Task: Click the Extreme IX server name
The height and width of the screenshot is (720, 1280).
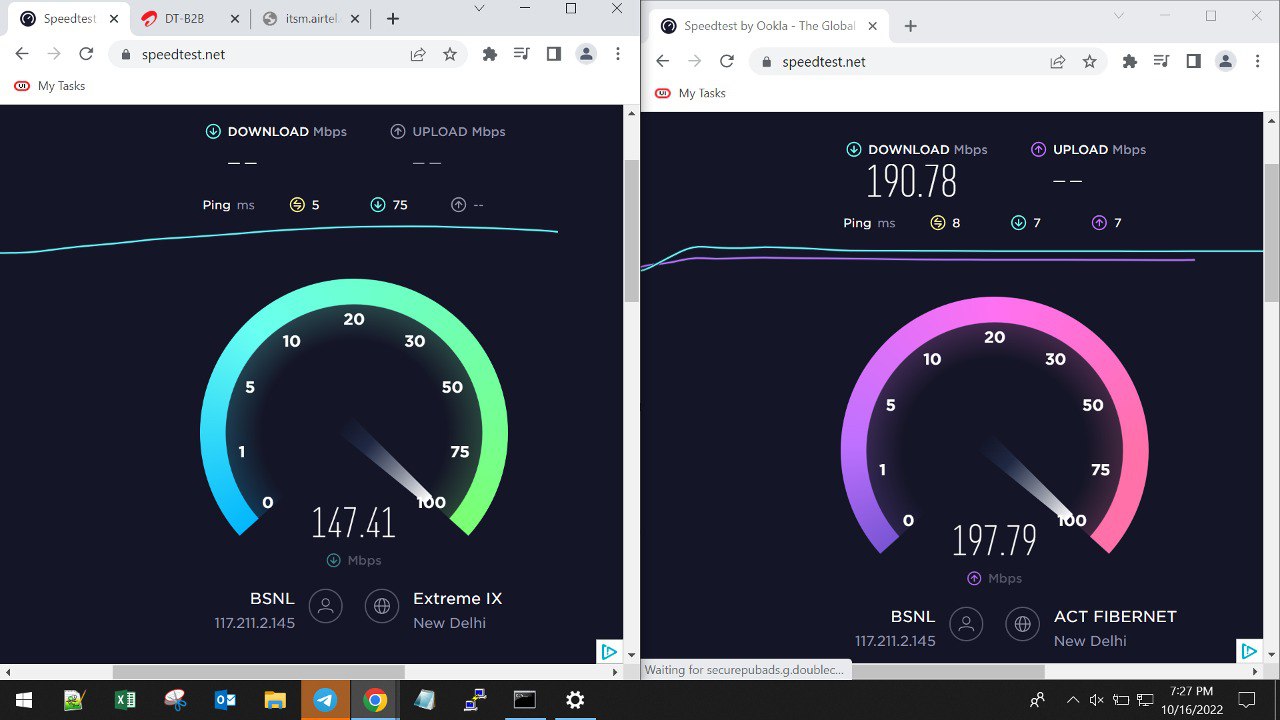Action: pyautogui.click(x=457, y=599)
